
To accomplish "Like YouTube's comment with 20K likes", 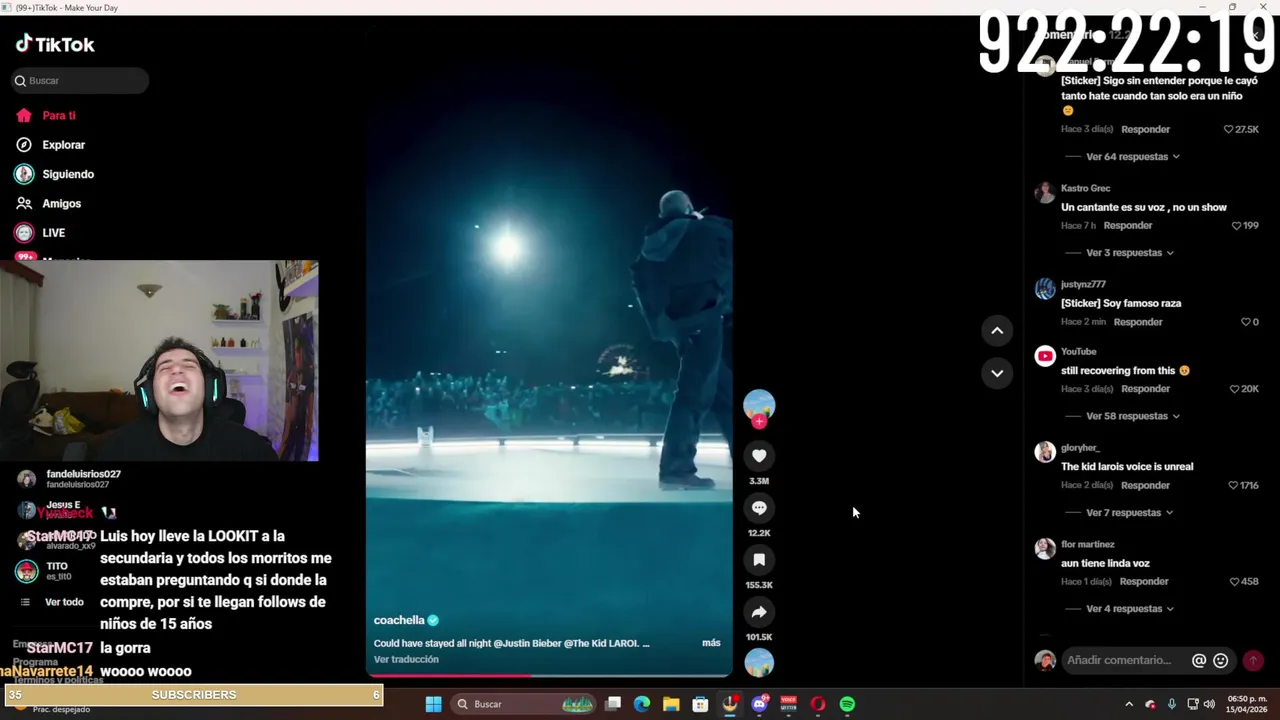I will (x=1235, y=389).
